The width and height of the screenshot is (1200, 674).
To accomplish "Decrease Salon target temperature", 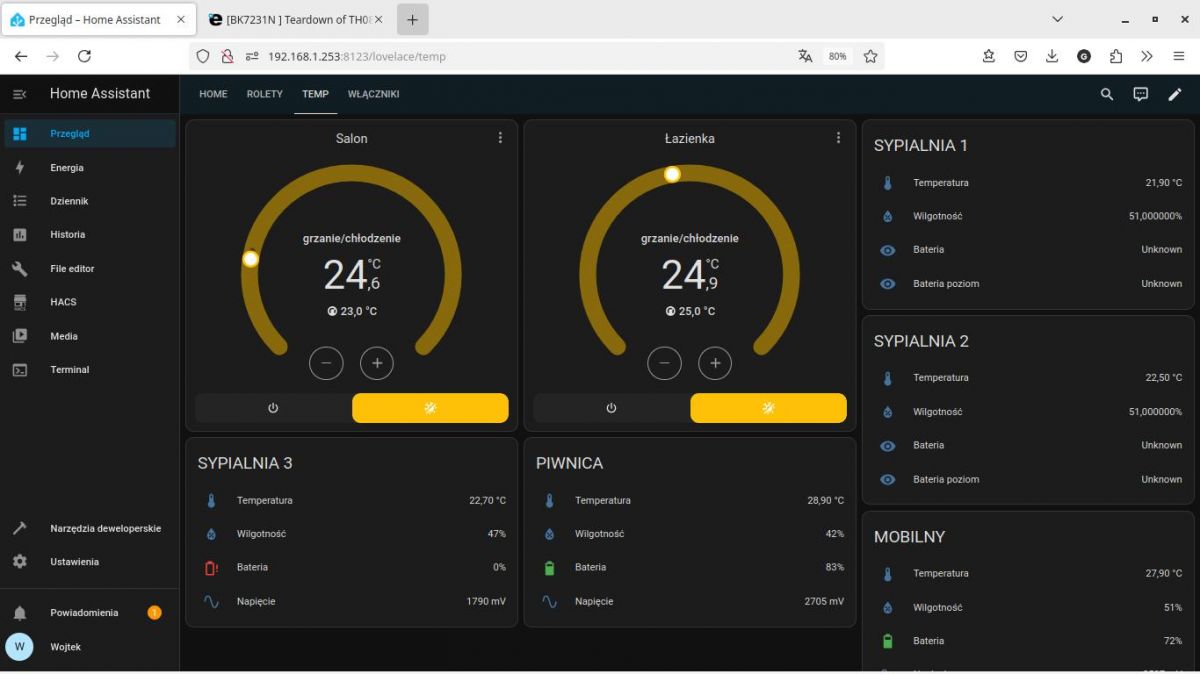I will coord(326,363).
